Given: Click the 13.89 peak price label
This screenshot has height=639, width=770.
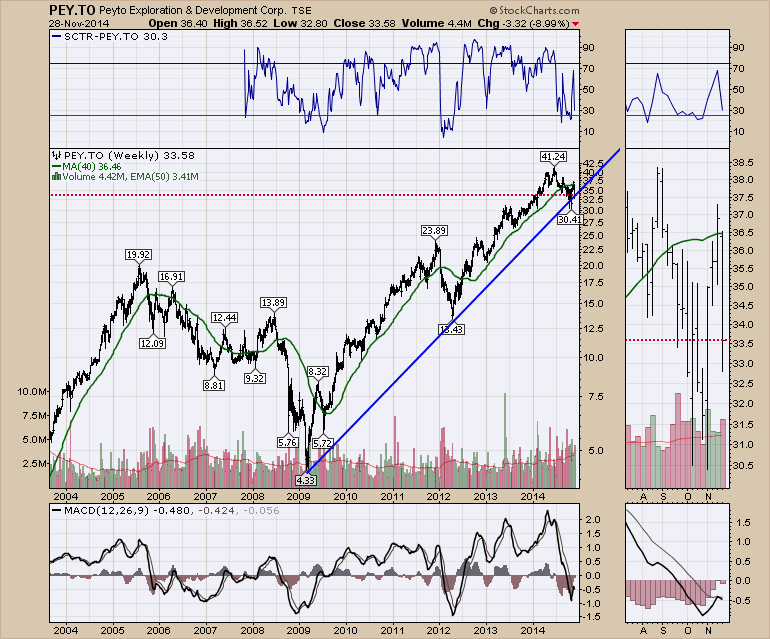Looking at the screenshot, I should pos(273,303).
